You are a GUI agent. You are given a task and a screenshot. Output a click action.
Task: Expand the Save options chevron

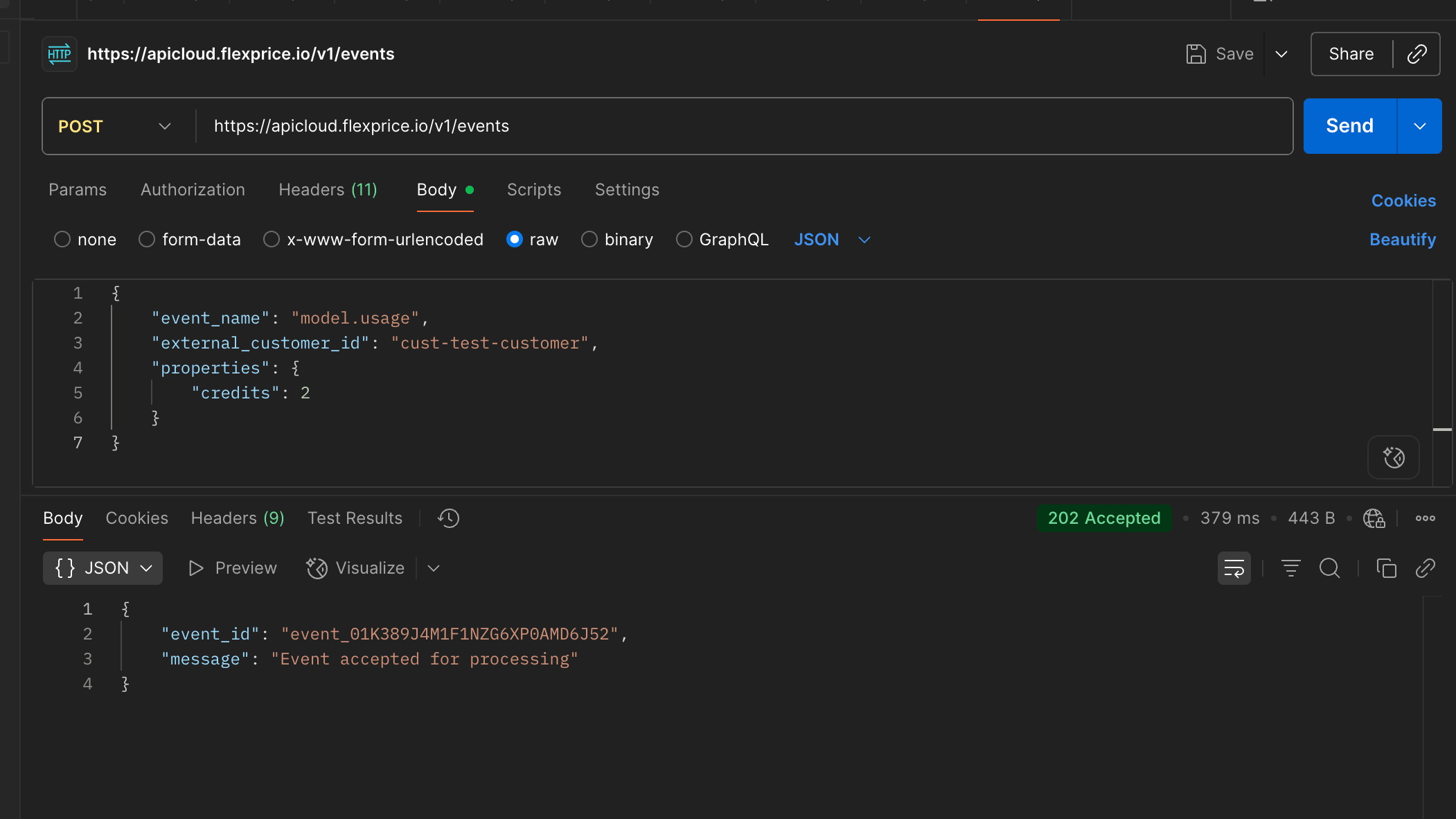point(1281,54)
